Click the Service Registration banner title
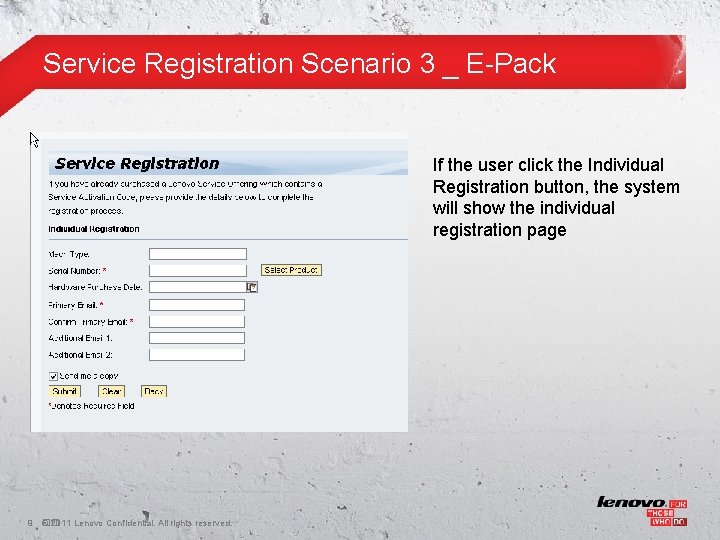Image resolution: width=720 pixels, height=540 pixels. (x=137, y=163)
